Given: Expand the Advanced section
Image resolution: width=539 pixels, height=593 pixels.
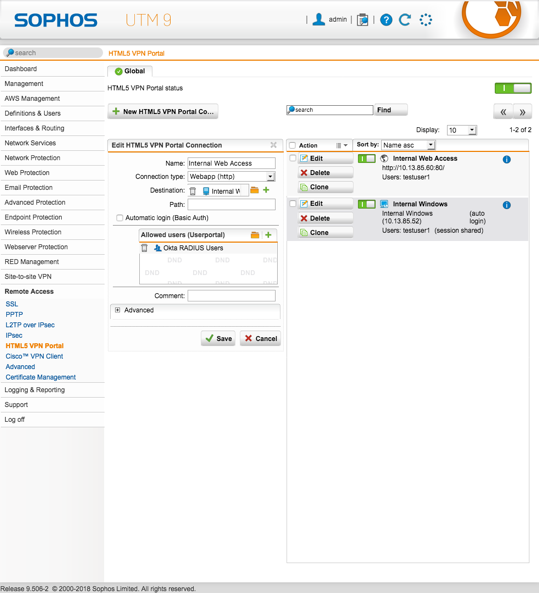Looking at the screenshot, I should click(x=117, y=310).
